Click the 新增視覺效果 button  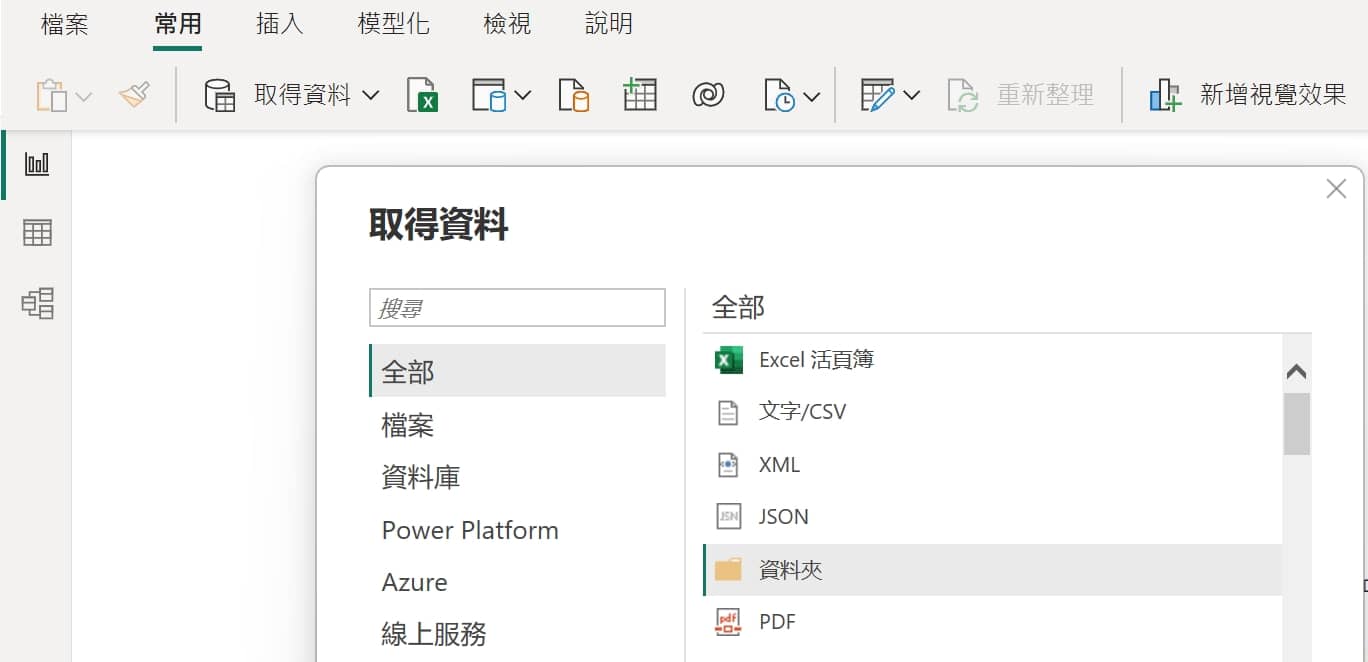(1247, 96)
